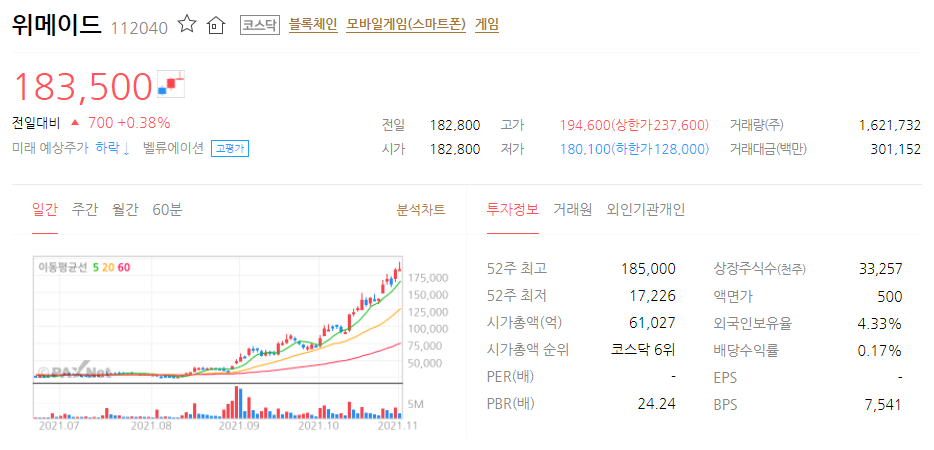
Task: Switch to the 60분 chart tab
Action: coord(167,210)
